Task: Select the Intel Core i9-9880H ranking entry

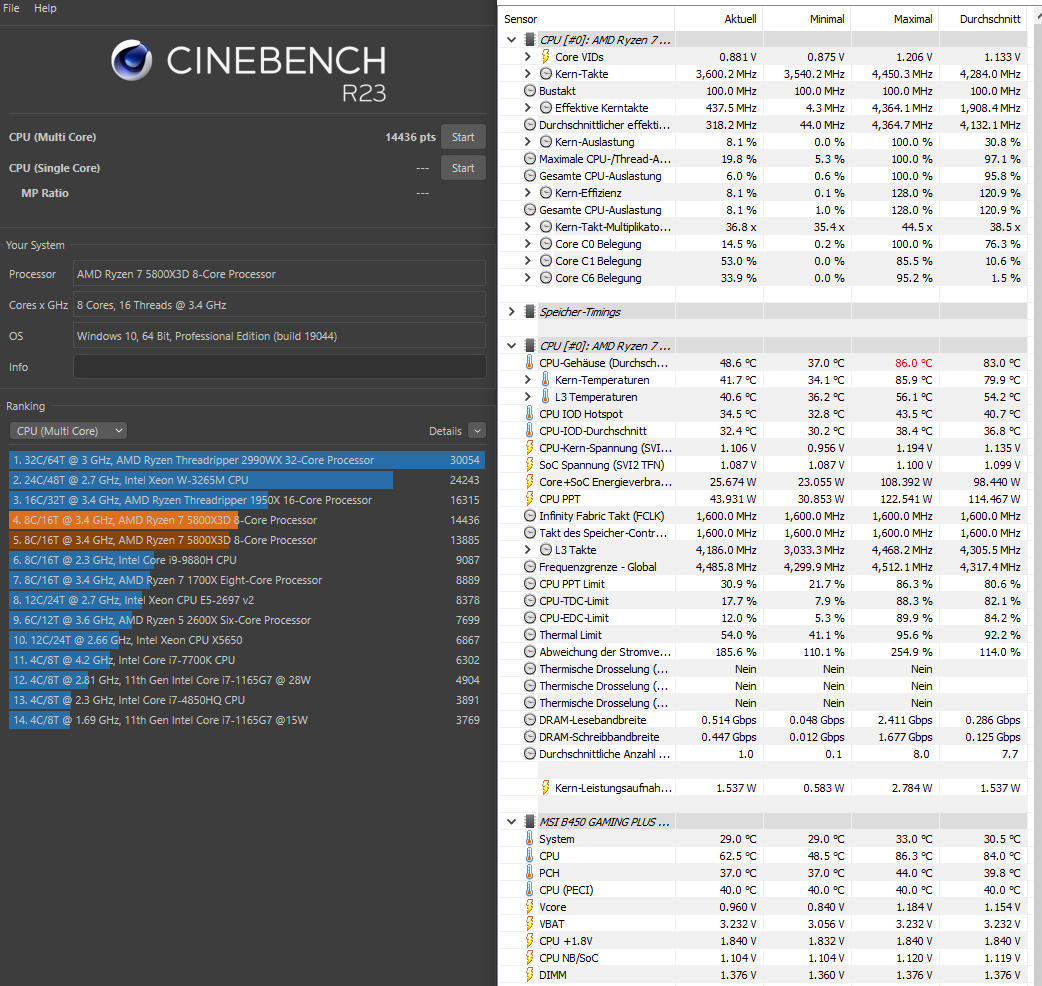Action: point(247,559)
